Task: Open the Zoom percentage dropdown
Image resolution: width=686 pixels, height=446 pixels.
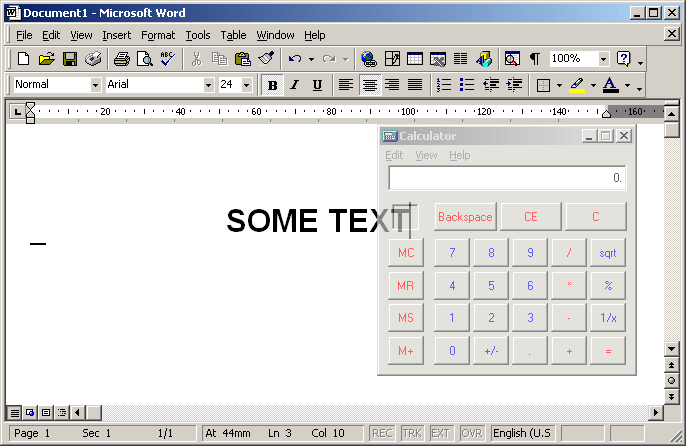Action: [x=604, y=59]
